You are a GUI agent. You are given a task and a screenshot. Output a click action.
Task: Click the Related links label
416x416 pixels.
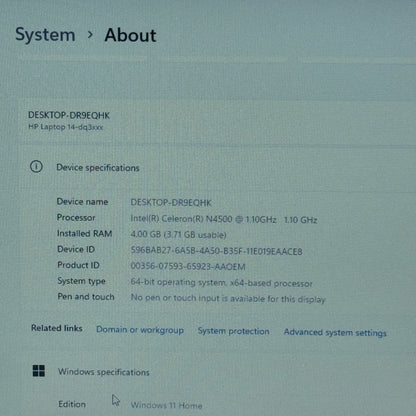(57, 328)
